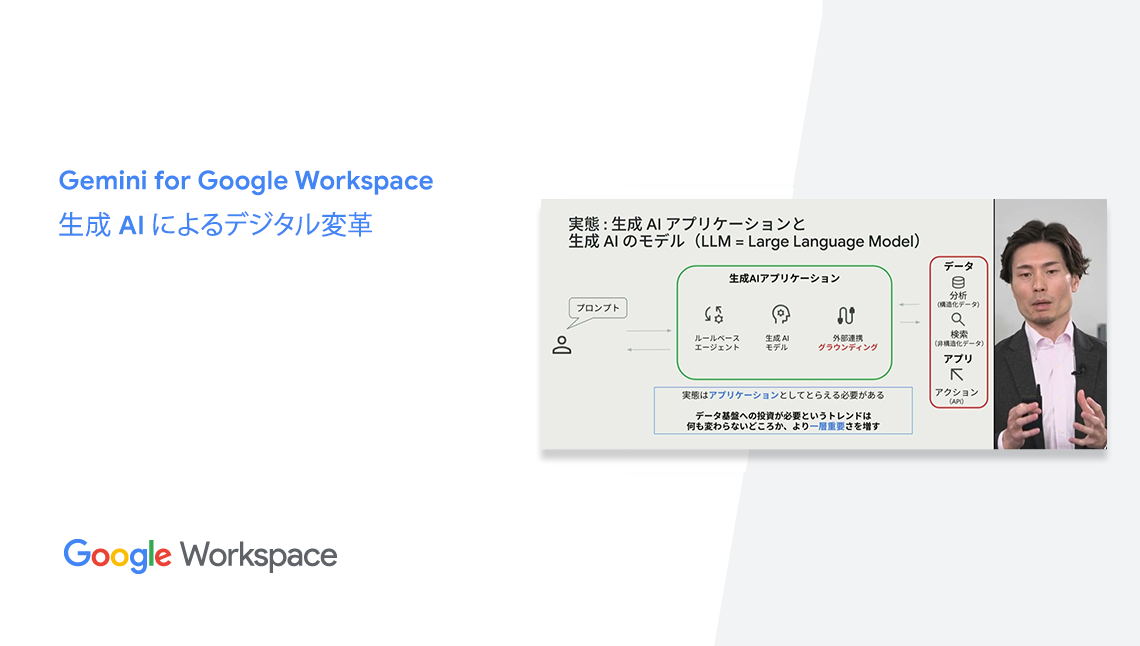Click the ルールベース エージェント cycle icon

click(714, 315)
